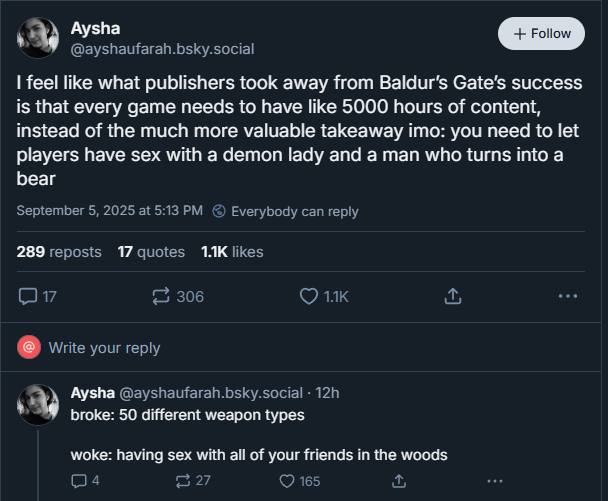This screenshot has height=501, width=608.
Task: Share the reply about weapon types
Action: point(399,481)
